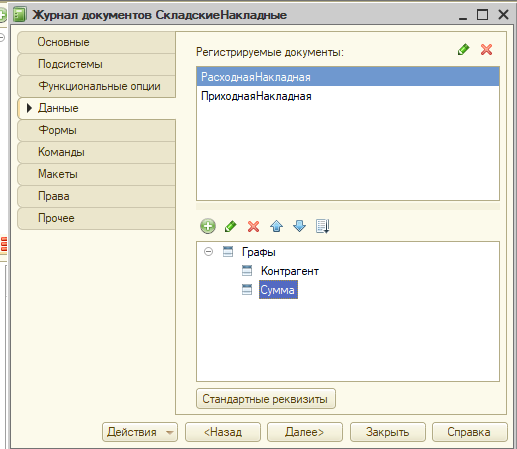Image resolution: width=517 pixels, height=449 pixels.
Task: Click pencil icon beside Регистрируемые документы
Action: [x=463, y=50]
